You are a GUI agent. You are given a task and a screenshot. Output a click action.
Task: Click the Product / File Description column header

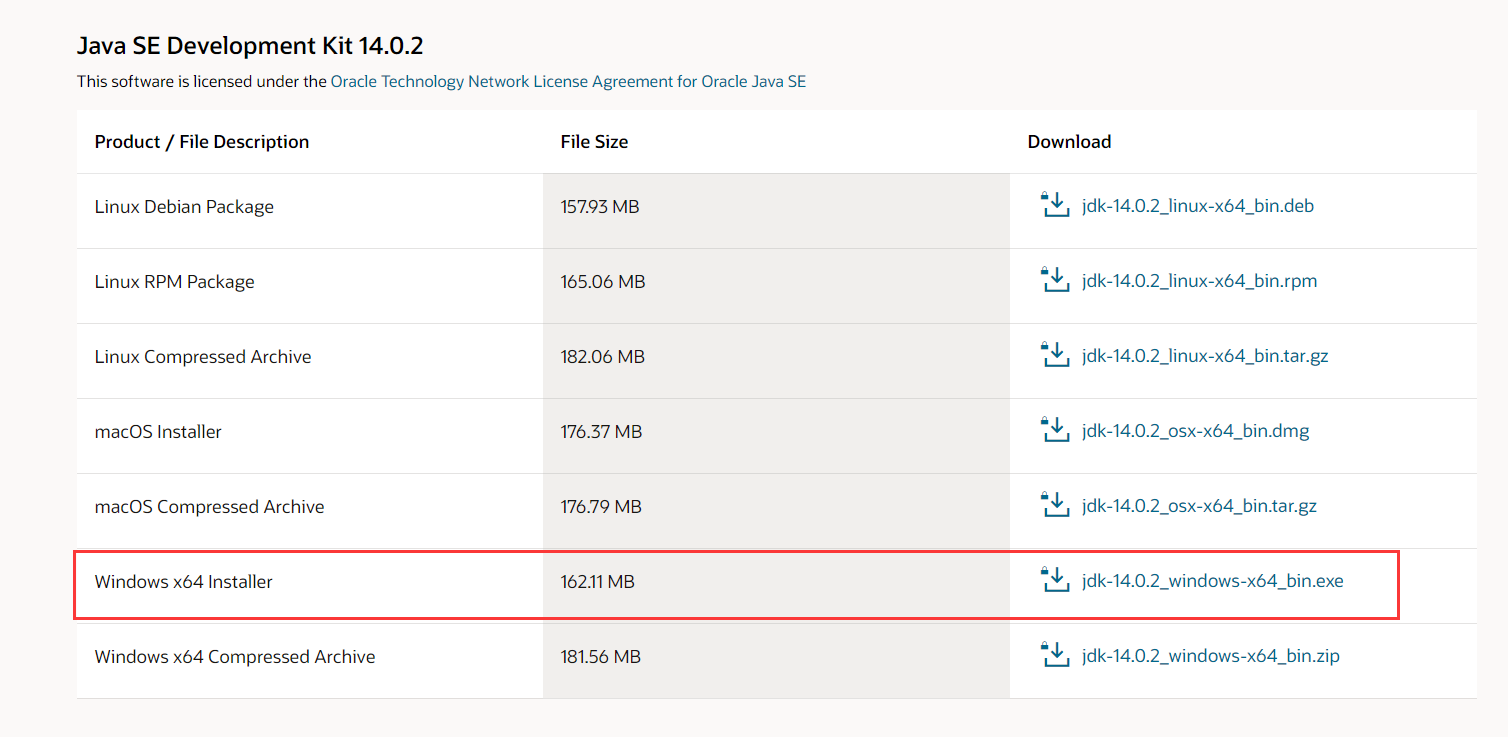pyautogui.click(x=202, y=142)
